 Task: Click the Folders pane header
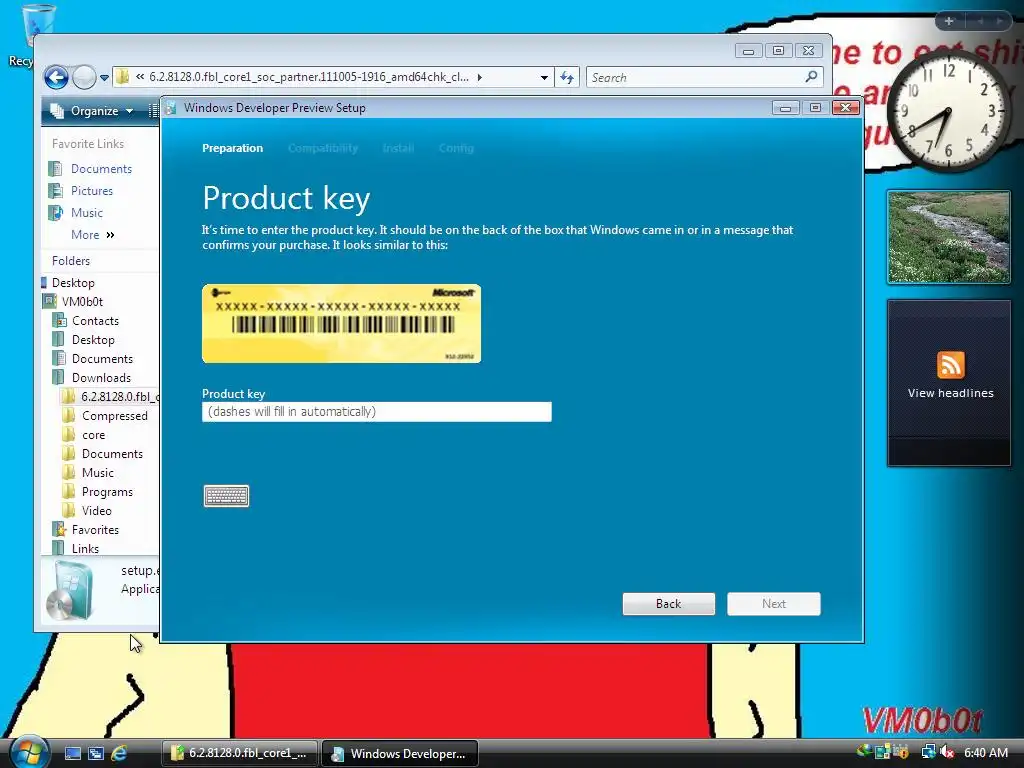[x=71, y=261]
